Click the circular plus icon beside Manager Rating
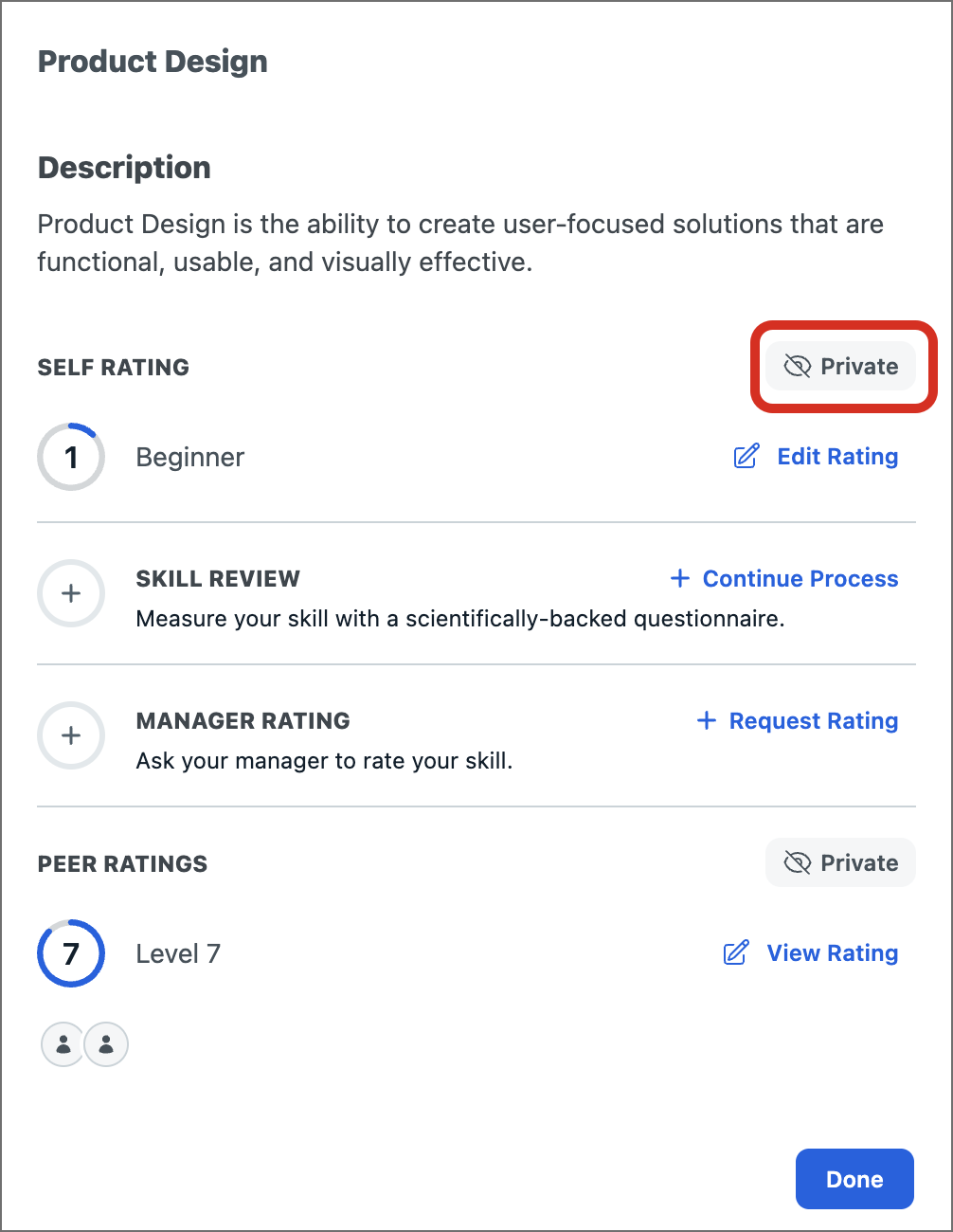 [70, 735]
